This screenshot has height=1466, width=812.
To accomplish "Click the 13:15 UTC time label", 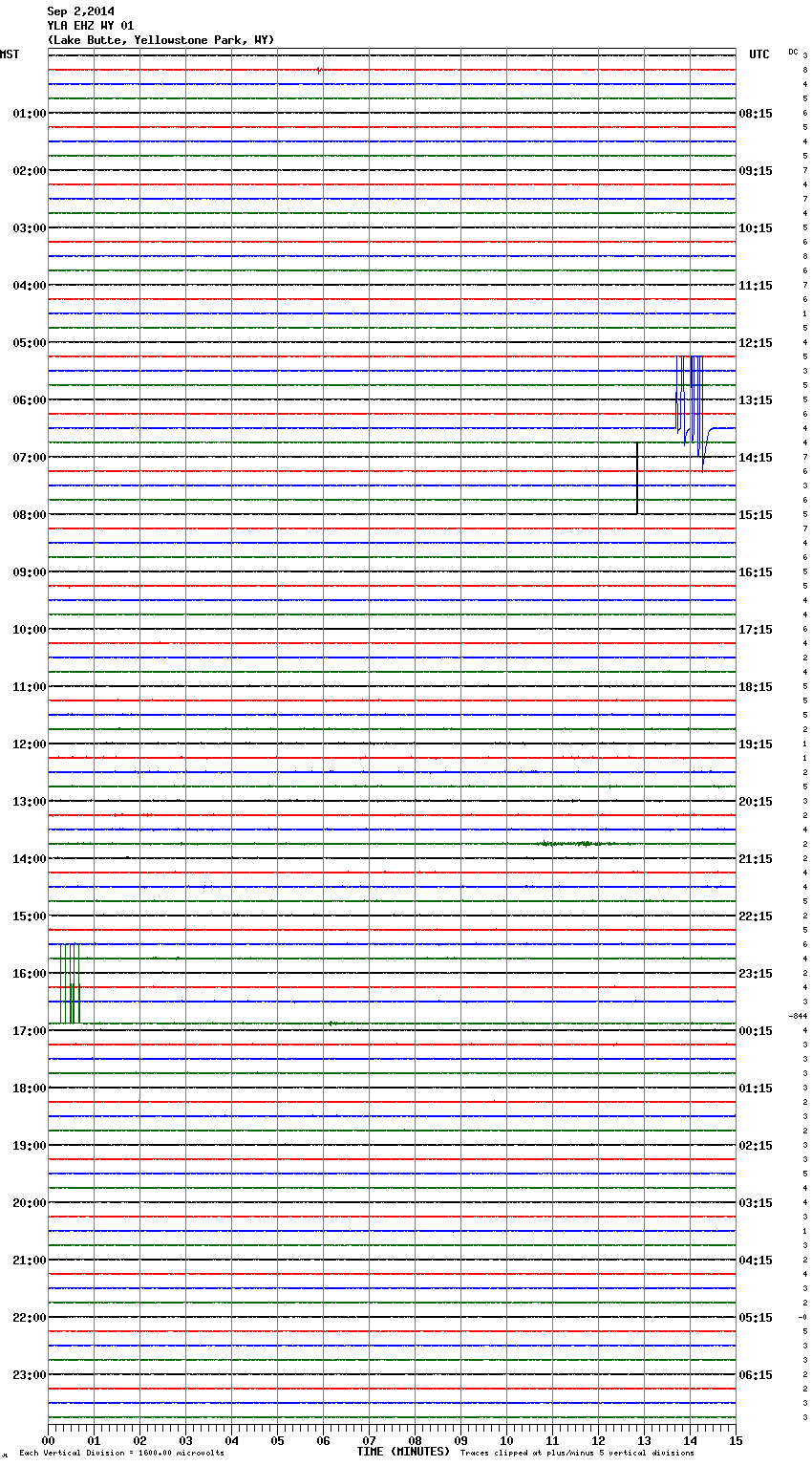I will point(756,400).
